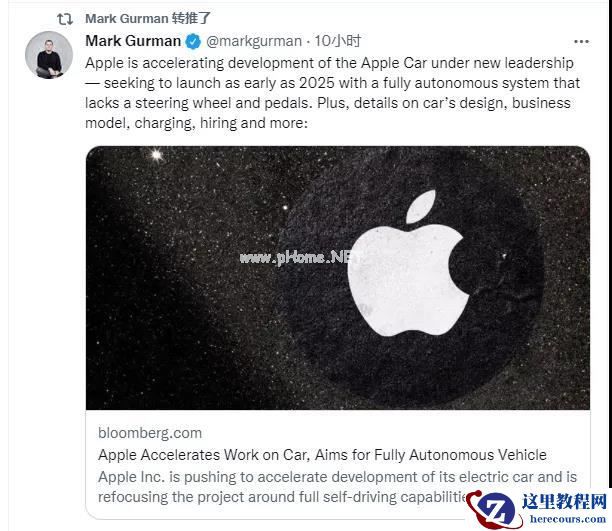Click the blue verified badge beside Mark Gurman
Viewport: 612px width, 531px height.
193,41
